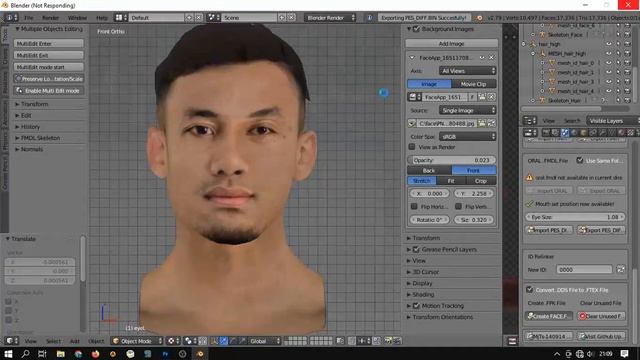Open Firefox from taskbar
The height and width of the screenshot is (360, 640).
(x=95, y=353)
